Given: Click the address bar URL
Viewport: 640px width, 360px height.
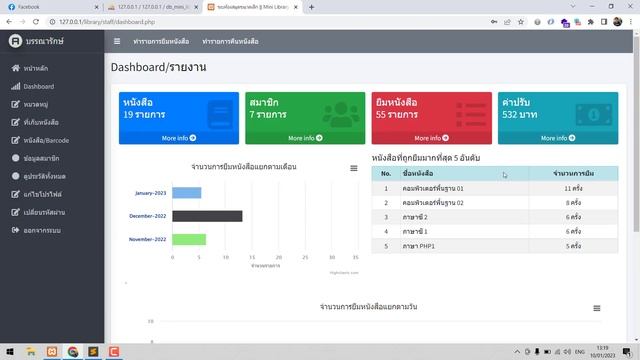Looking at the screenshot, I should click(107, 22).
